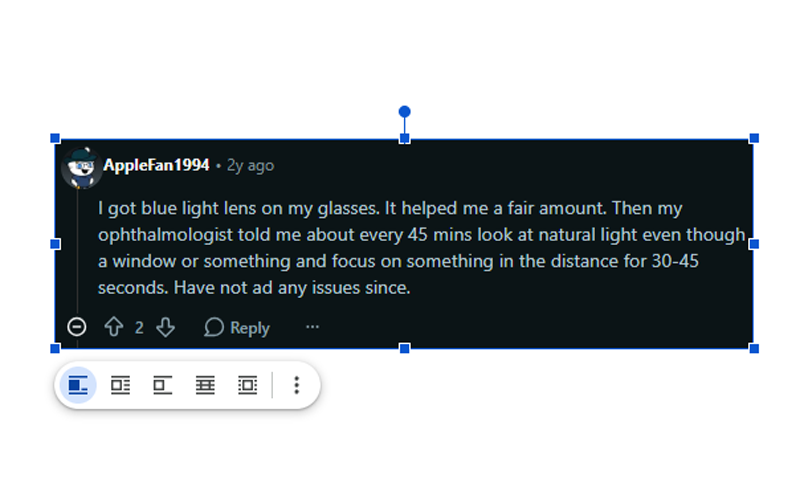
Task: Click the top-right corner resize handle
Action: tap(754, 138)
